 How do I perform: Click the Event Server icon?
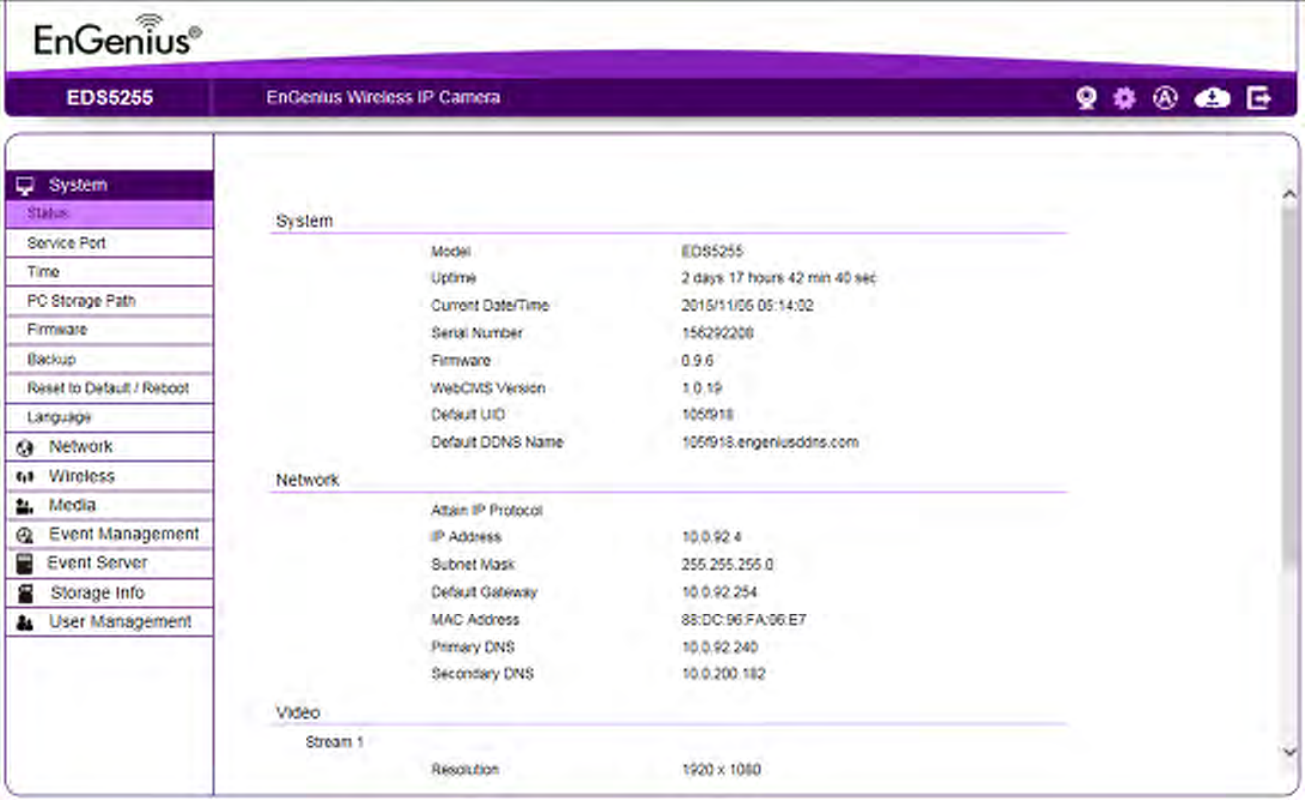25,564
